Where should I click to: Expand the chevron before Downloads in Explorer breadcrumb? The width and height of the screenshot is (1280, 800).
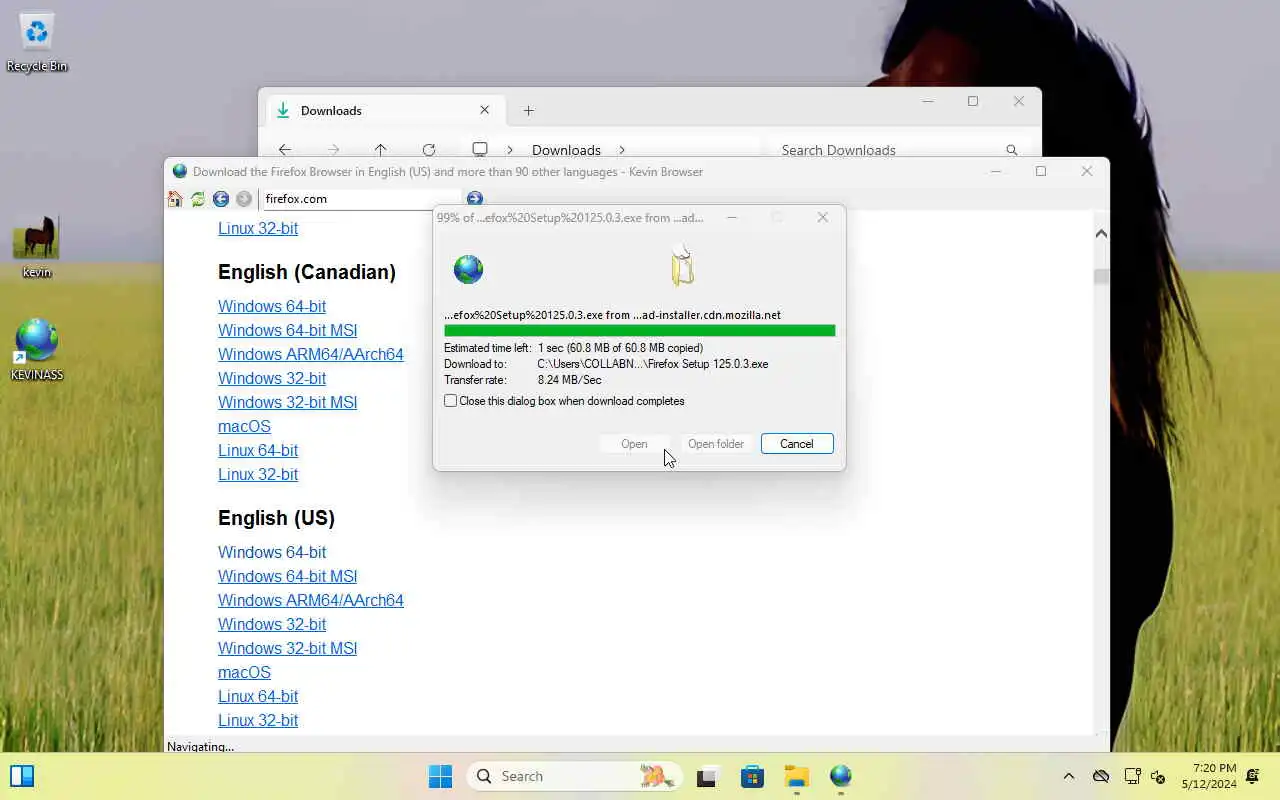(510, 150)
